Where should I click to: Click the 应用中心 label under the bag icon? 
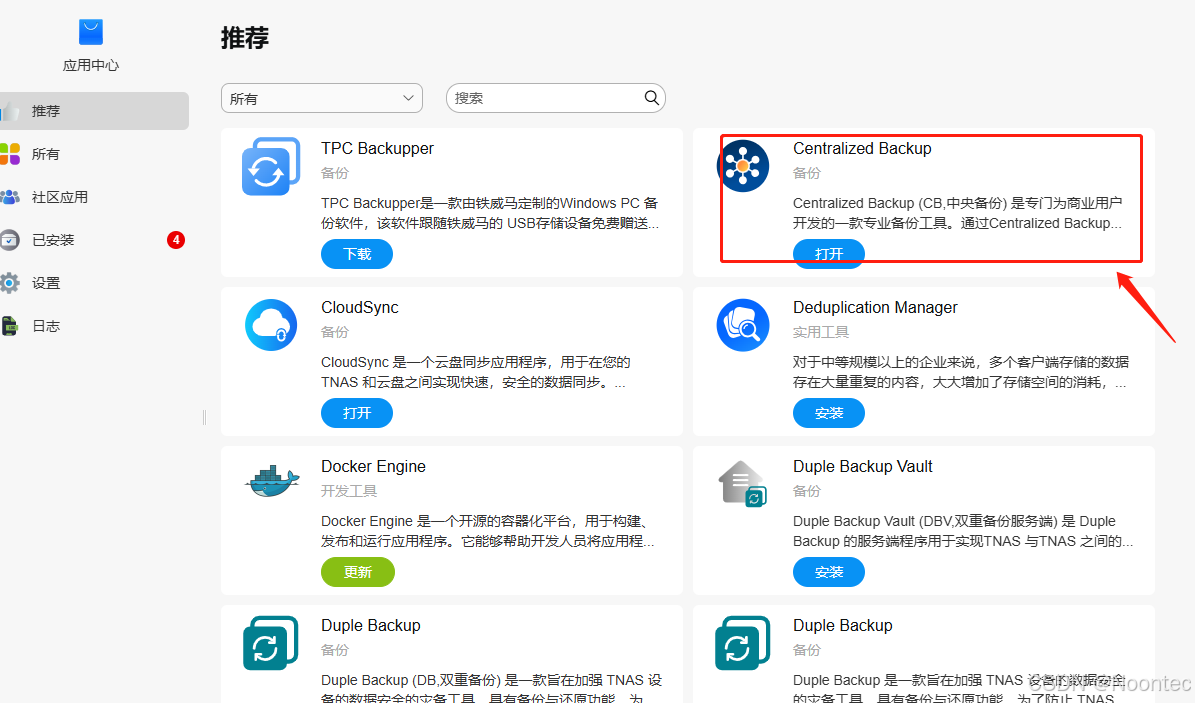click(91, 66)
